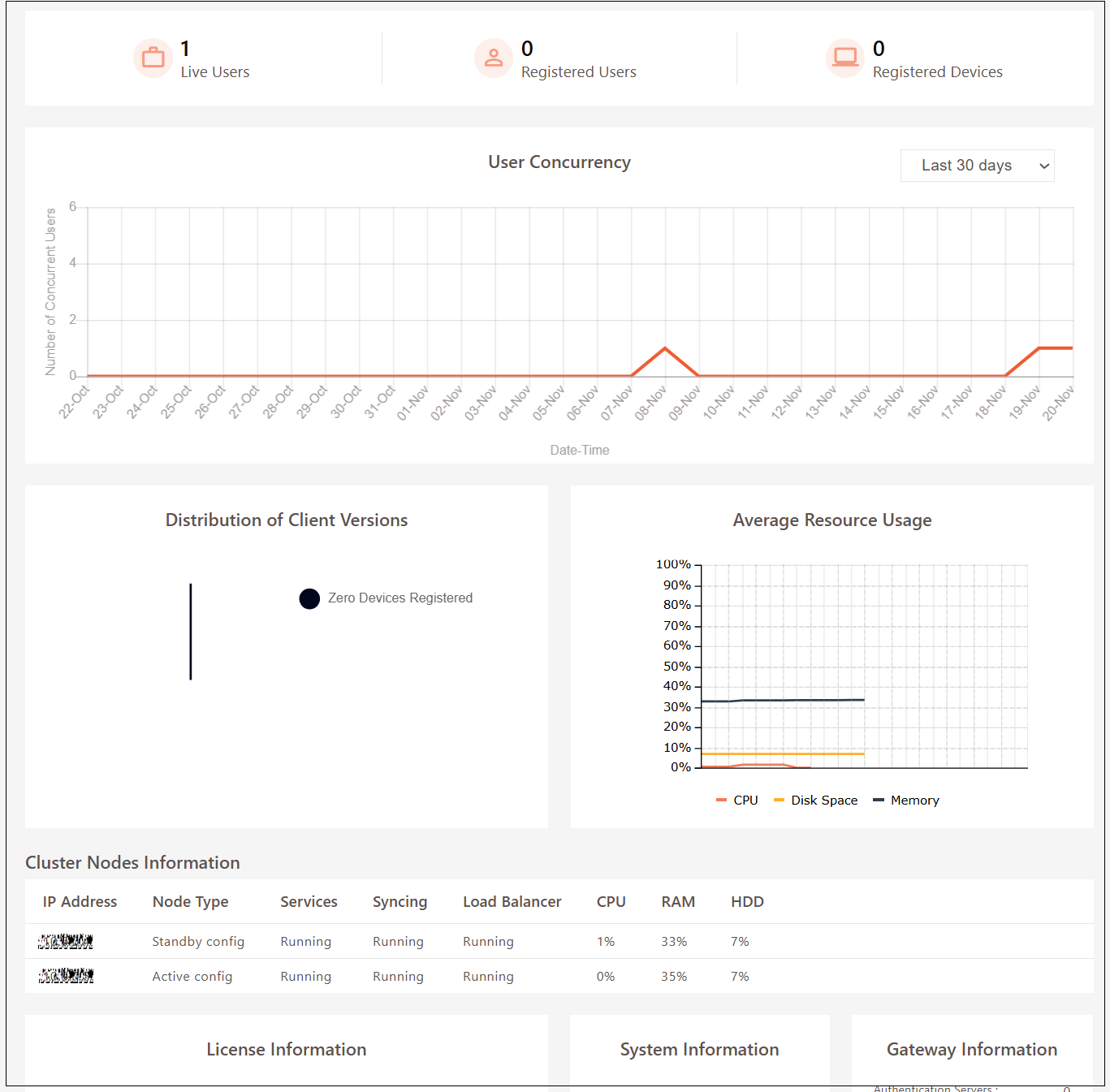Click the Live Users count label

click(214, 72)
